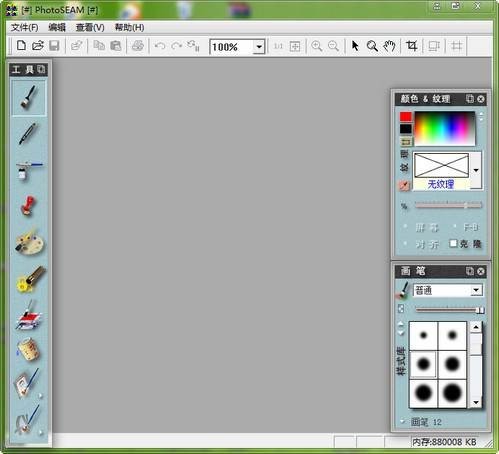The image size is (499, 454).
Task: Select the pen tool in tools panel
Action: point(28,134)
